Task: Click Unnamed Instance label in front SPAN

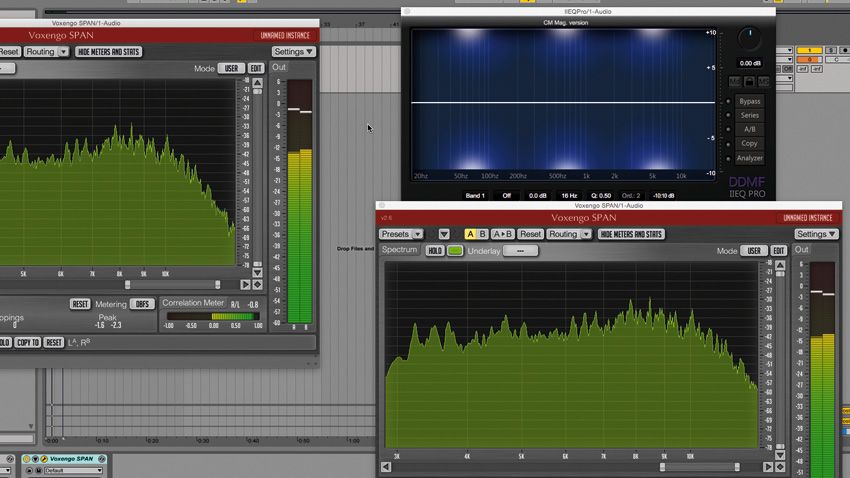Action: [808, 218]
